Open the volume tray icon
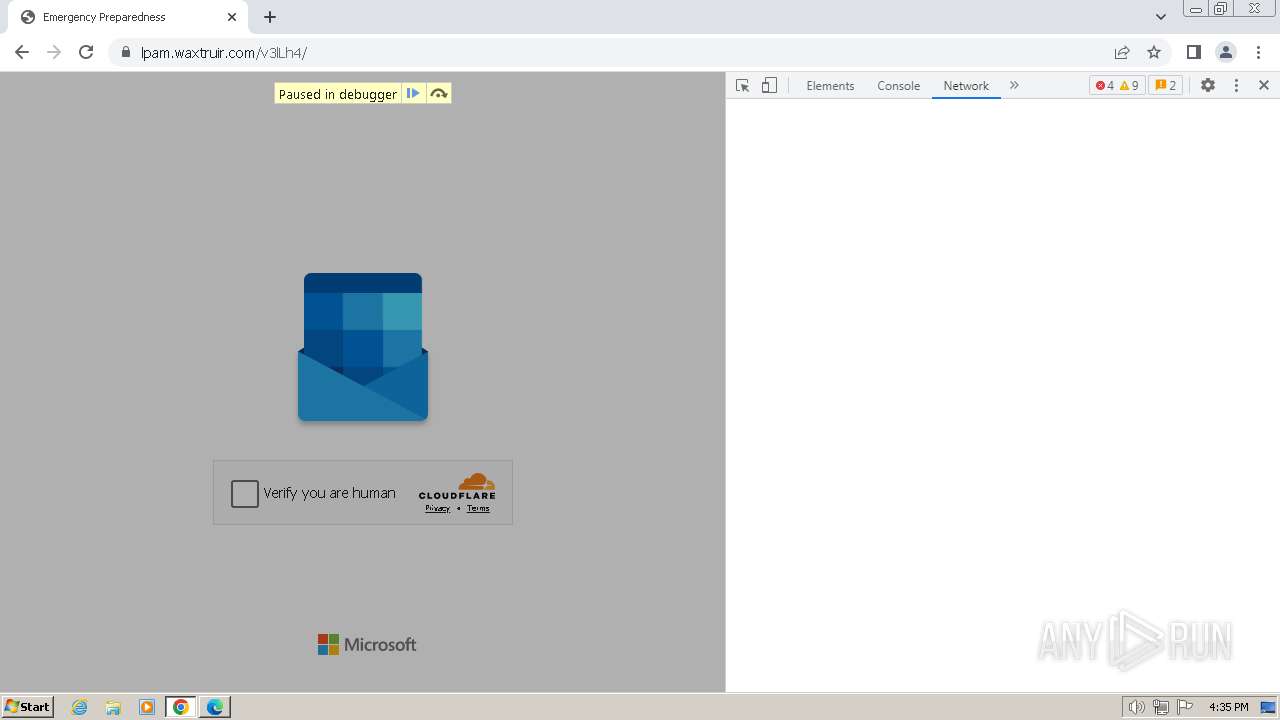 tap(1136, 707)
